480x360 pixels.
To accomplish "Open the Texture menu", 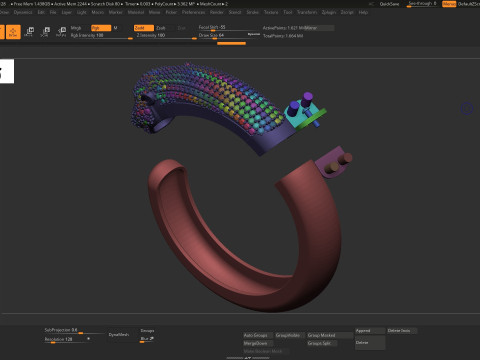I will pos(271,12).
